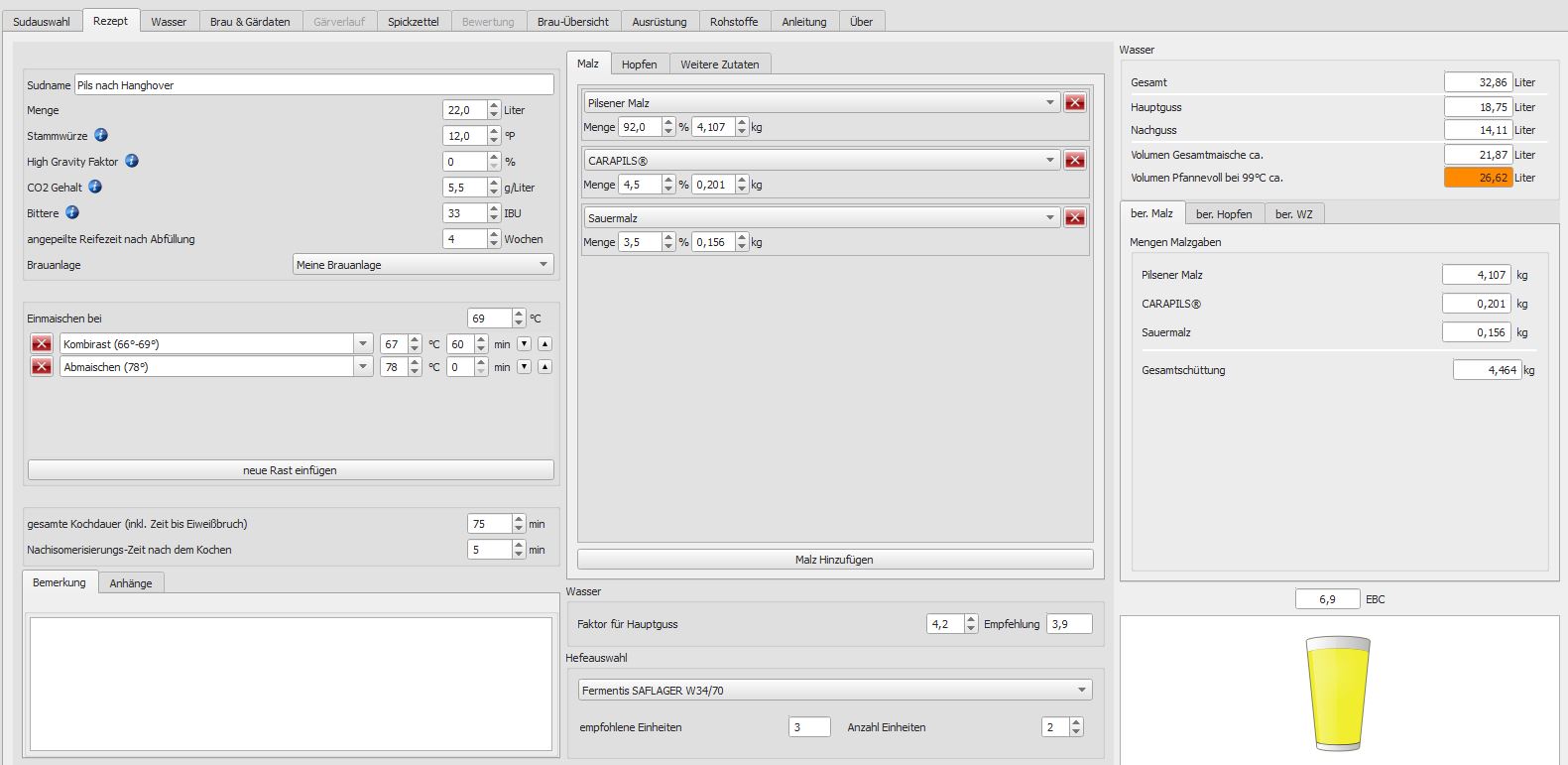Screen dimensions: 1568x765
Task: Move Abmaischen rest up
Action: click(544, 366)
